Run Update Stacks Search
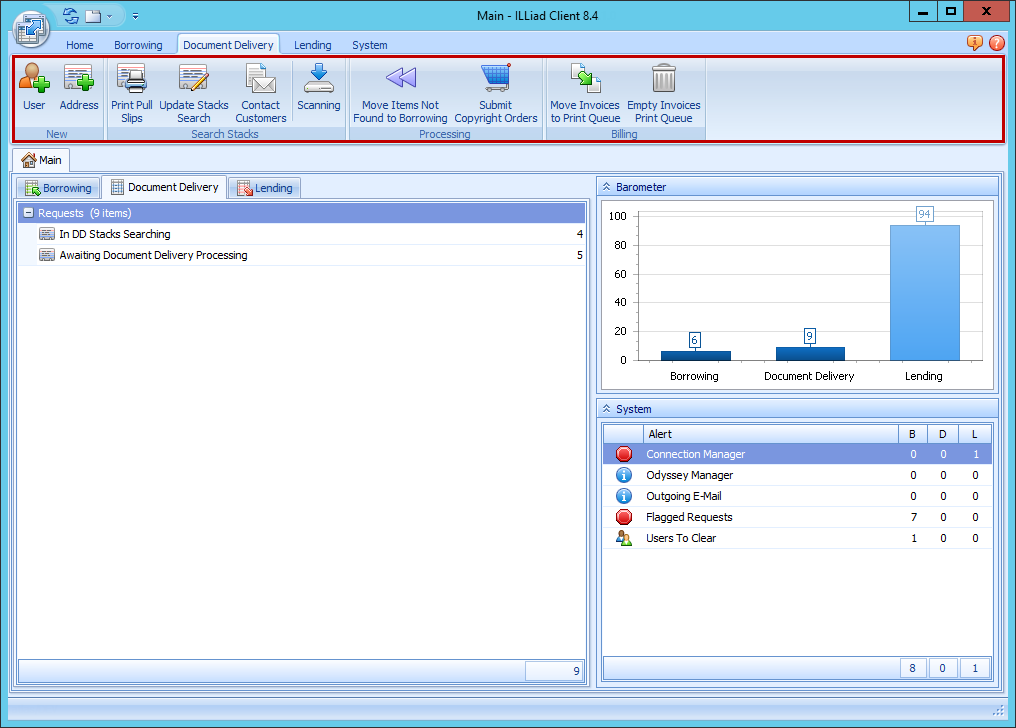This screenshot has height=728, width=1016. tap(194, 90)
